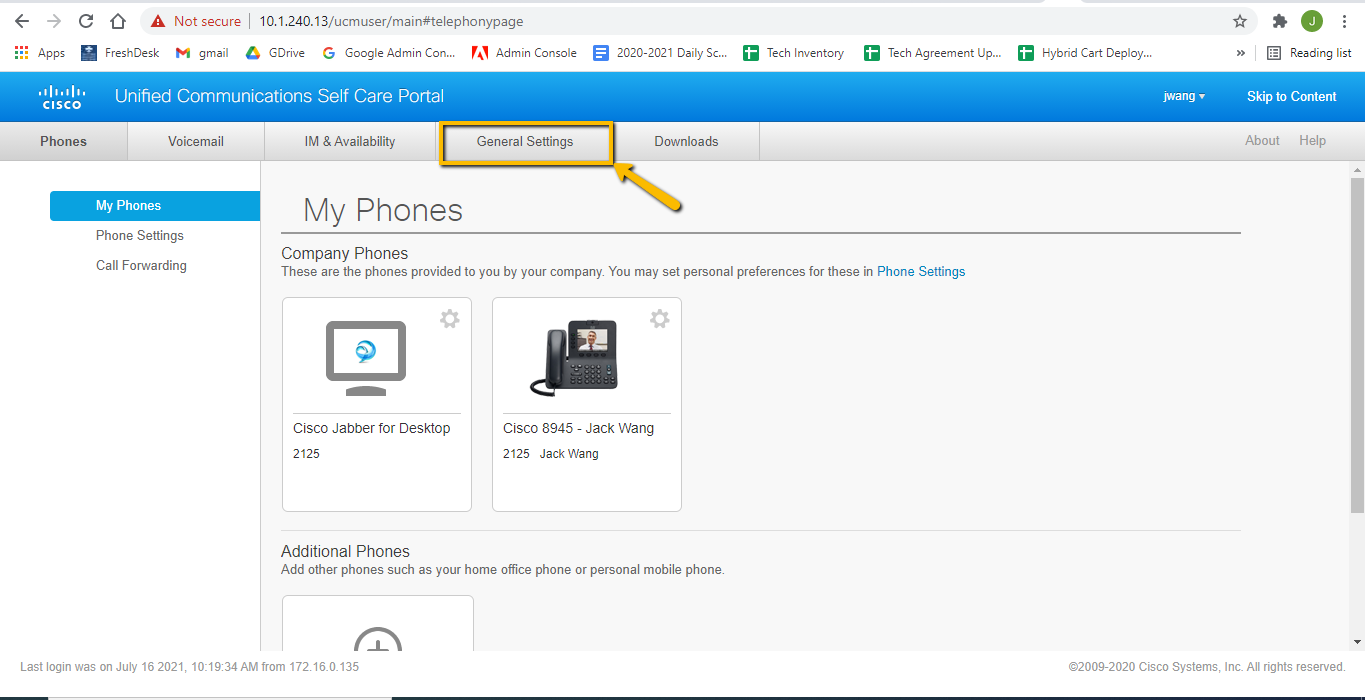Click the Cisco 8945 phone image

coord(574,357)
